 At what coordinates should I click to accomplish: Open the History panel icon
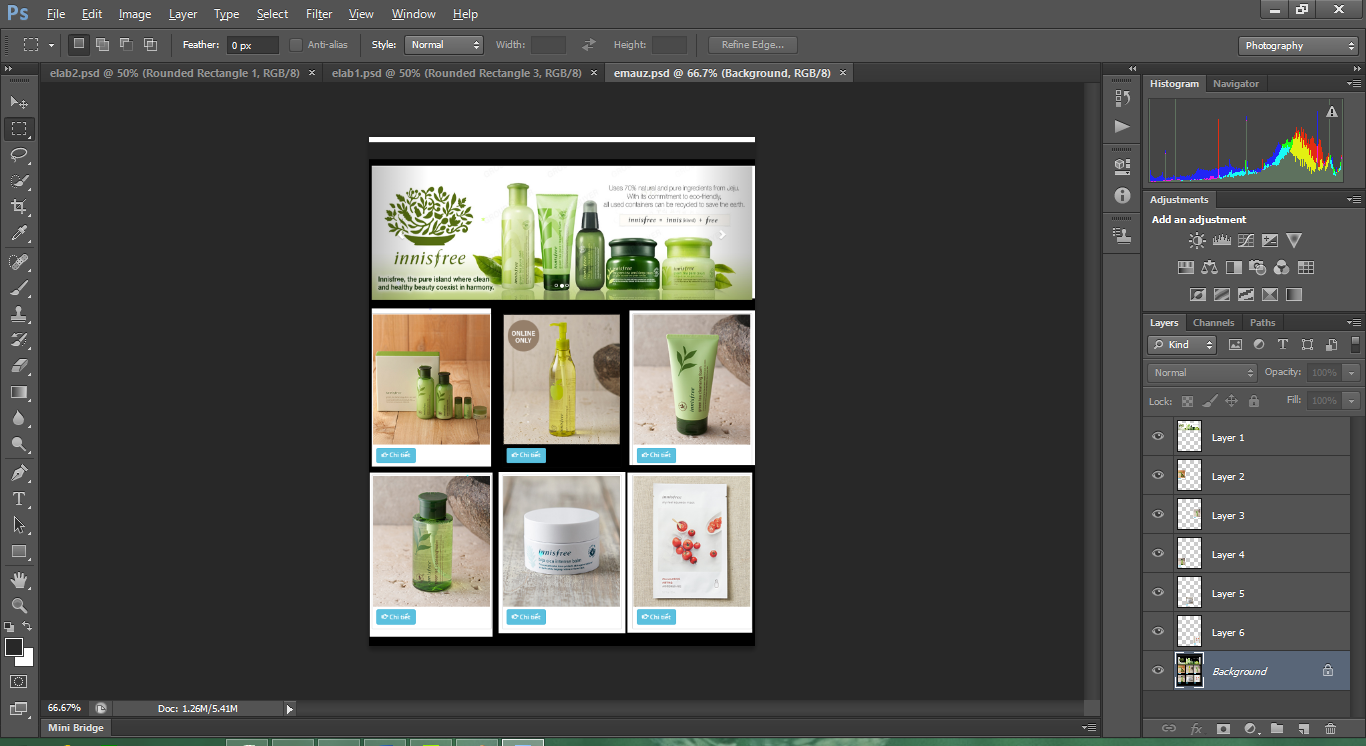1122,98
